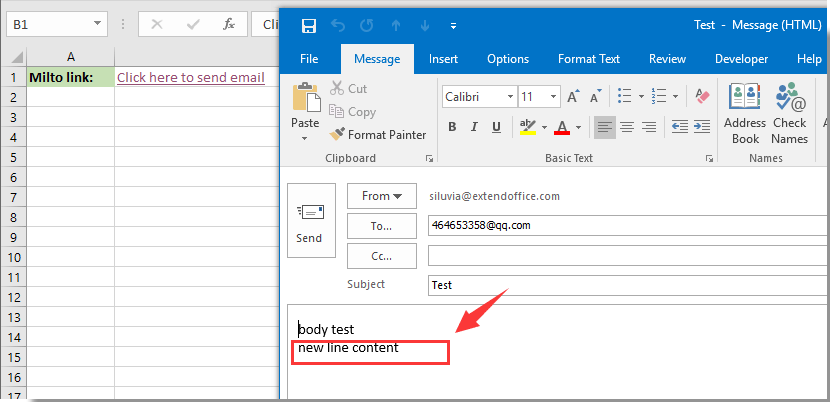This screenshot has width=830, height=402.
Task: Click Excel Insert Function fx icon
Action: [x=229, y=24]
